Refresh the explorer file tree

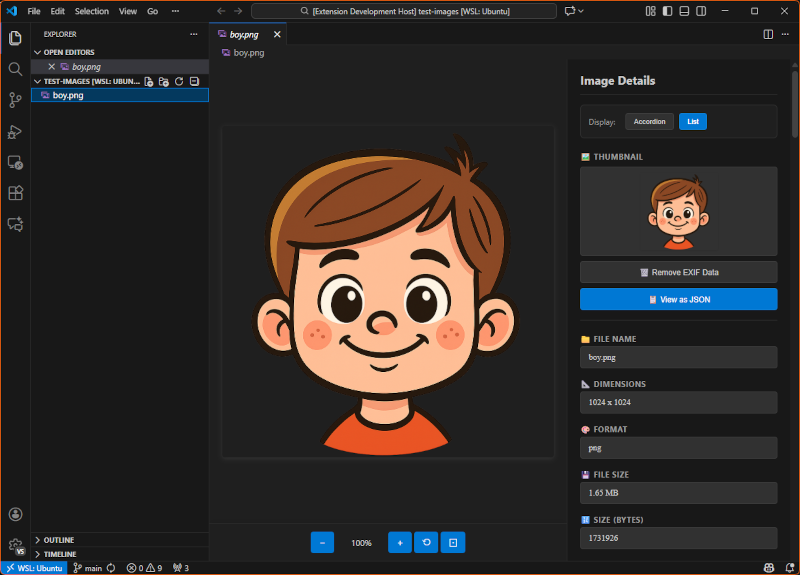(x=179, y=81)
